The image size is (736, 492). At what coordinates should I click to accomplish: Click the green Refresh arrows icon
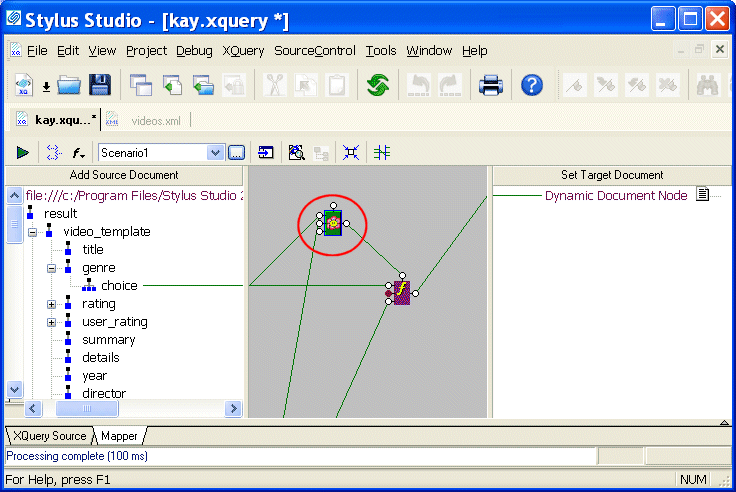click(377, 86)
